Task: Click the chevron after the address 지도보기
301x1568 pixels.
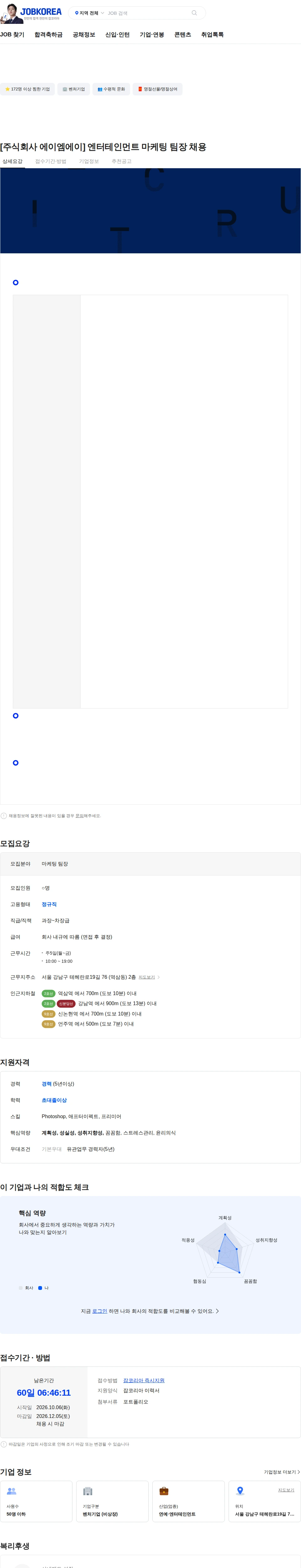Action: pos(159,977)
